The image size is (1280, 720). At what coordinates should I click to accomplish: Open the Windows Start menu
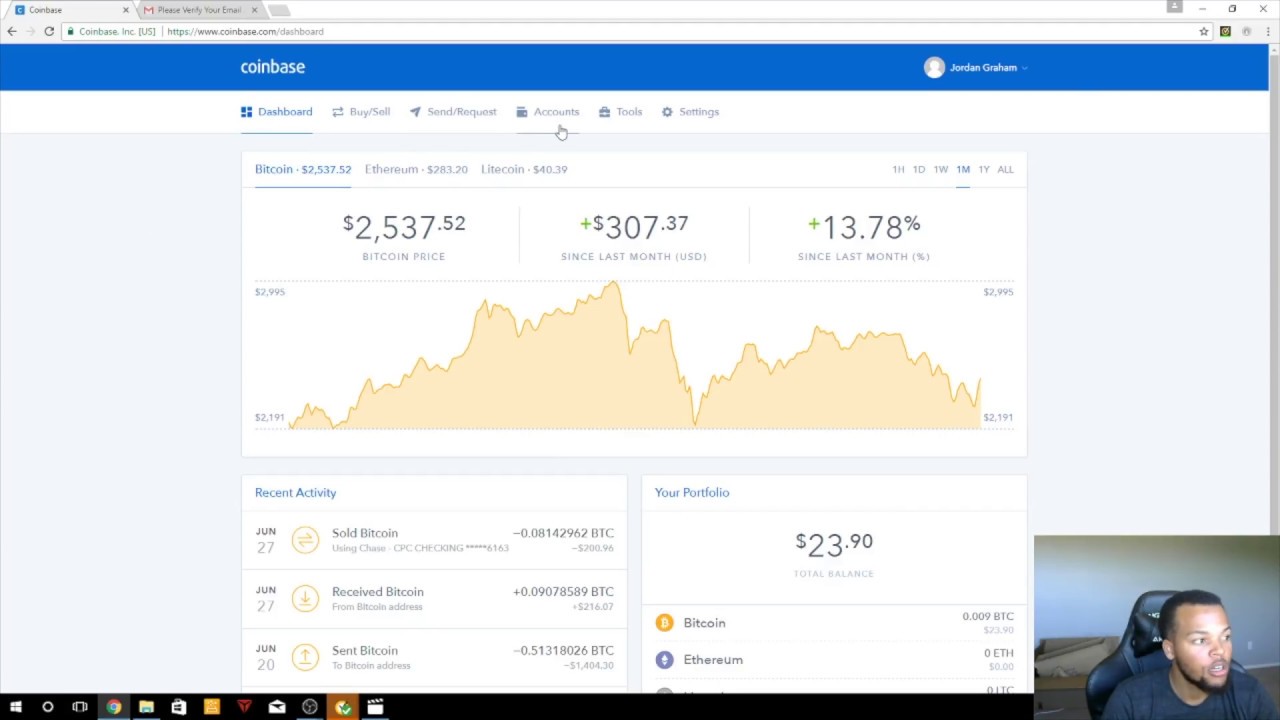point(15,707)
